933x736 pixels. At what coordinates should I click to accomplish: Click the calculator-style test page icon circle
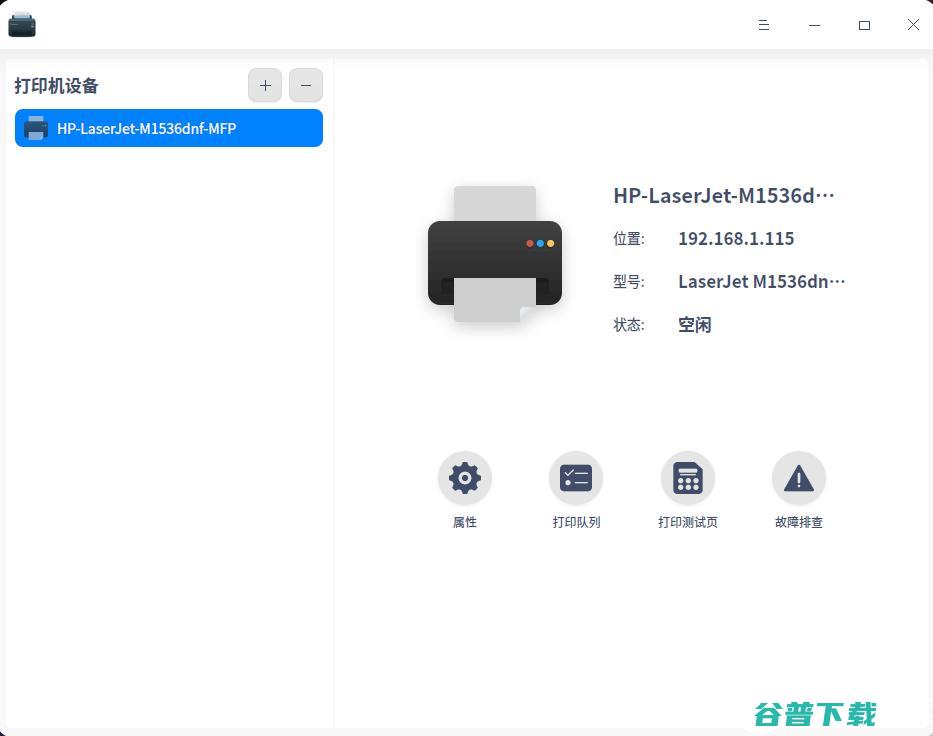point(687,478)
